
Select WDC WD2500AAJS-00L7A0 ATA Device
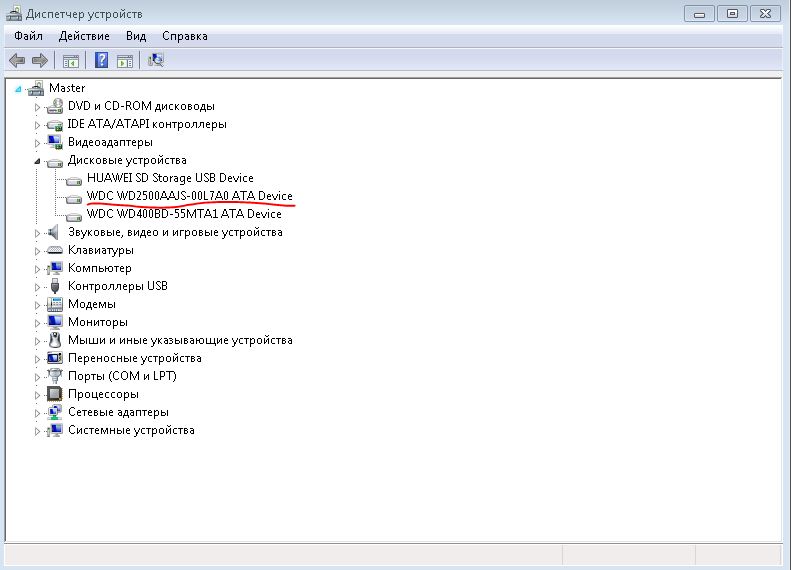point(190,196)
